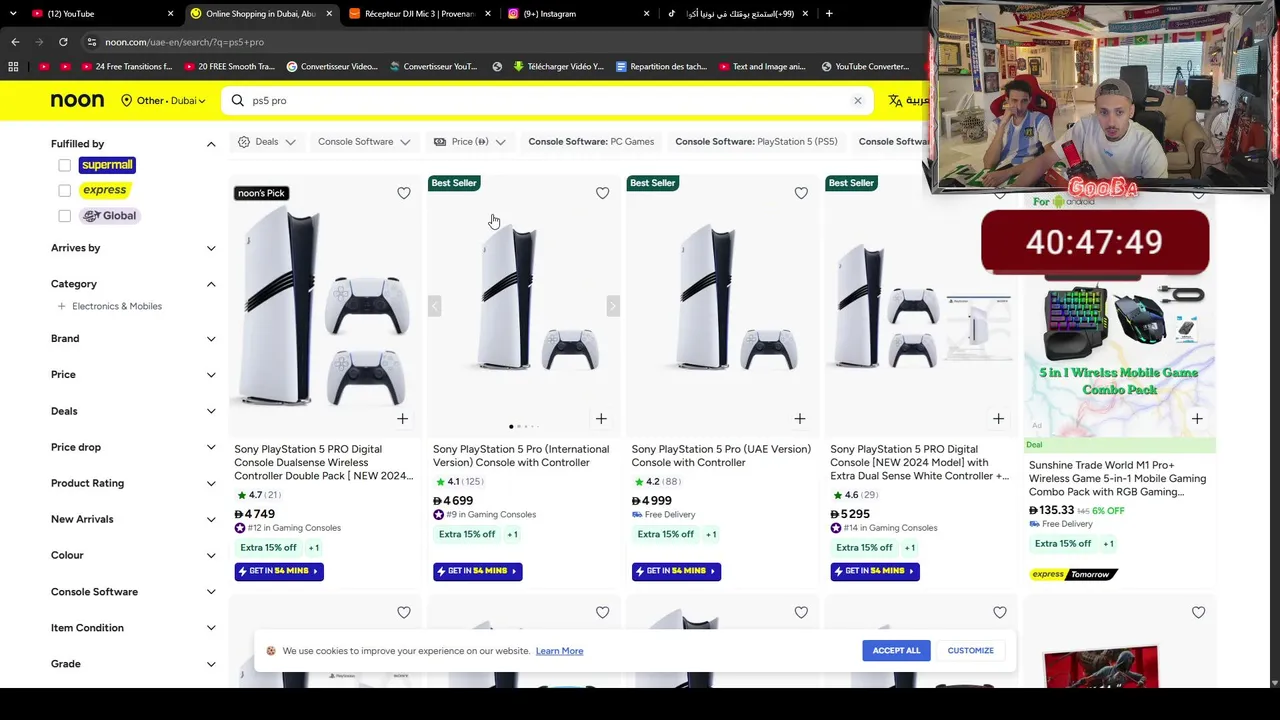Viewport: 1280px width, 720px height.
Task: Click the browser address bar
Action: (x=500, y=42)
